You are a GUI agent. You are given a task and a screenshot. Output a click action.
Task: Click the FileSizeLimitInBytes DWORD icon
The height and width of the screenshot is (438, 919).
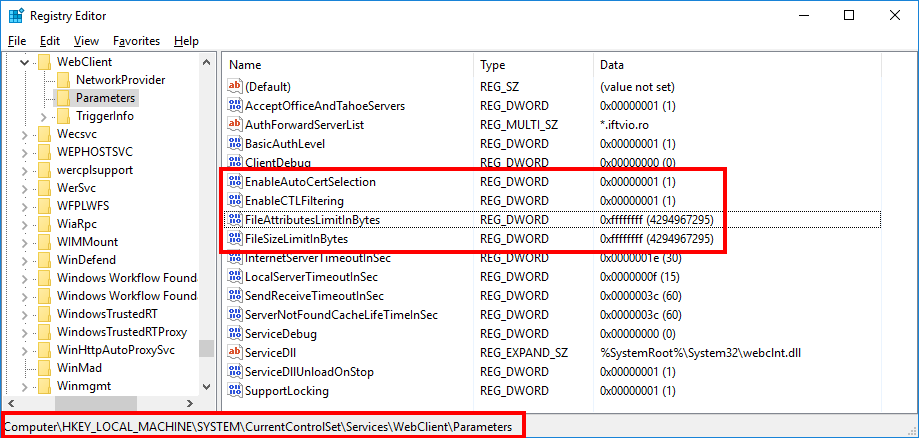(235, 239)
